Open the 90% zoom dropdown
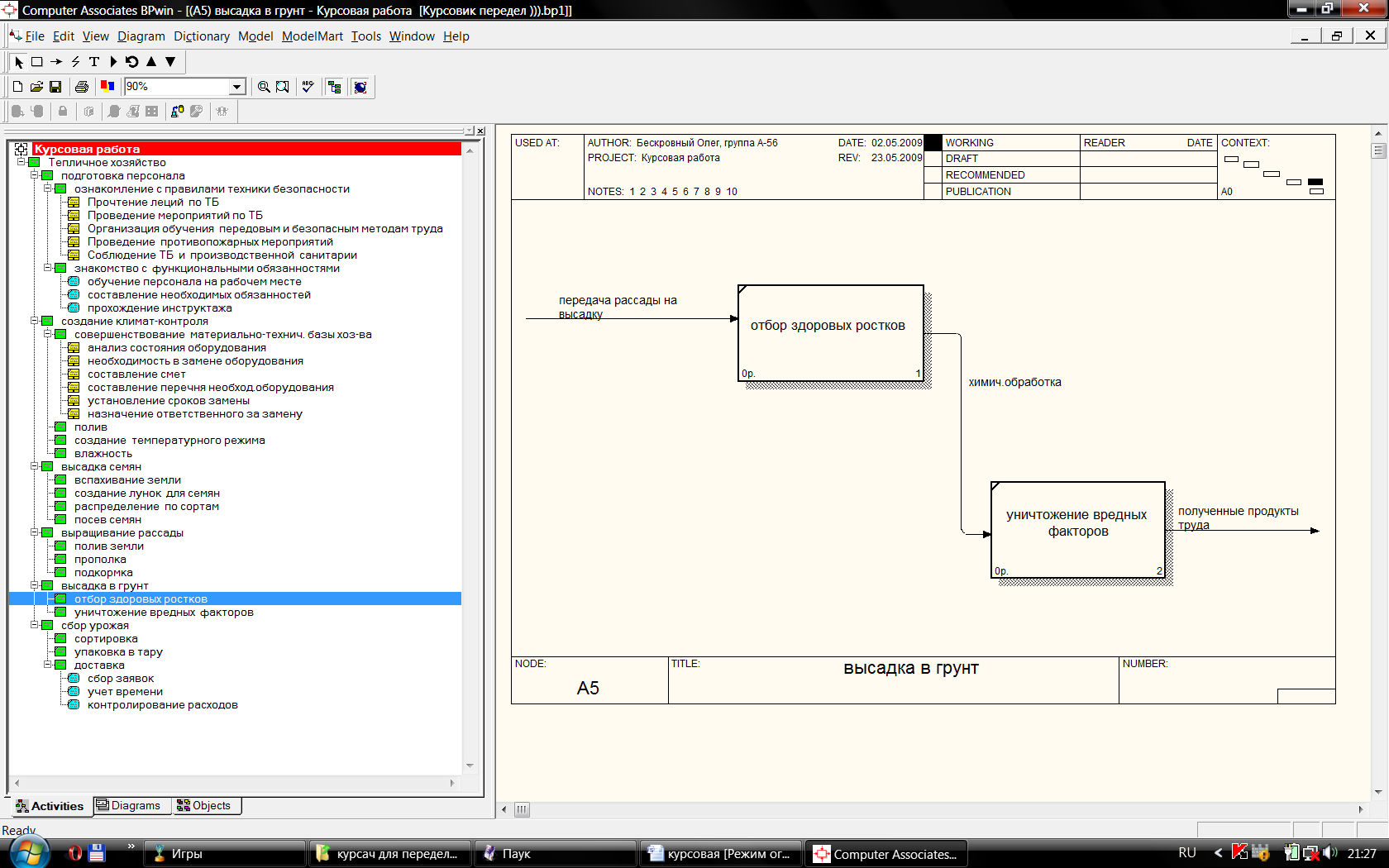Screen dimensions: 1389x868 237,87
